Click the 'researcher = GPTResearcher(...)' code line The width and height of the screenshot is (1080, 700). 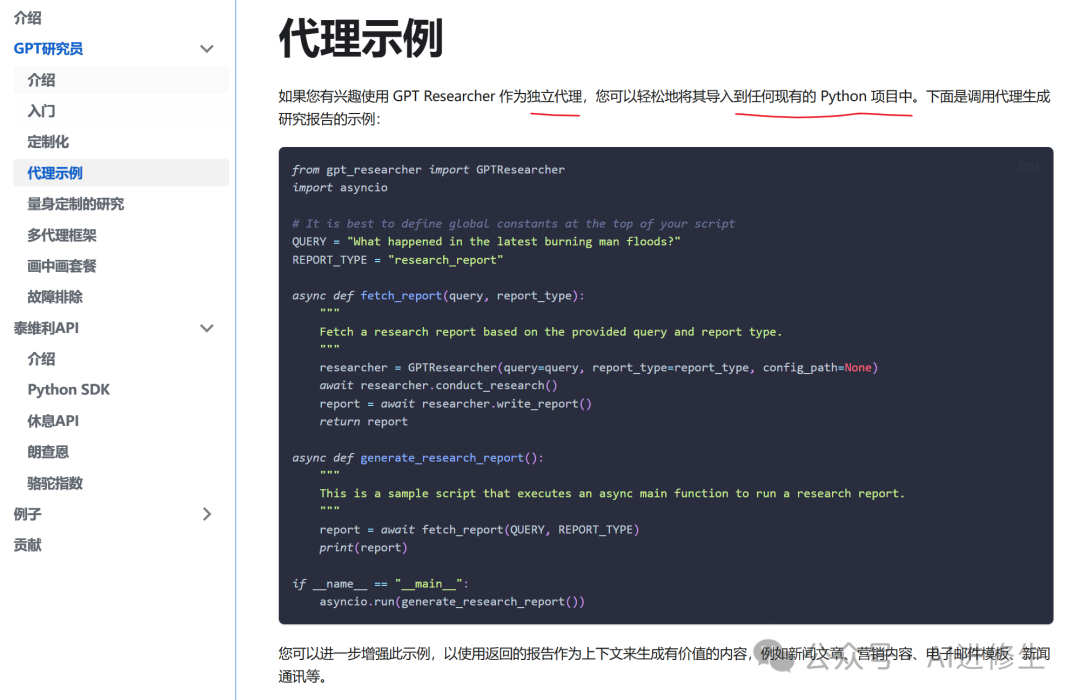pyautogui.click(x=599, y=367)
